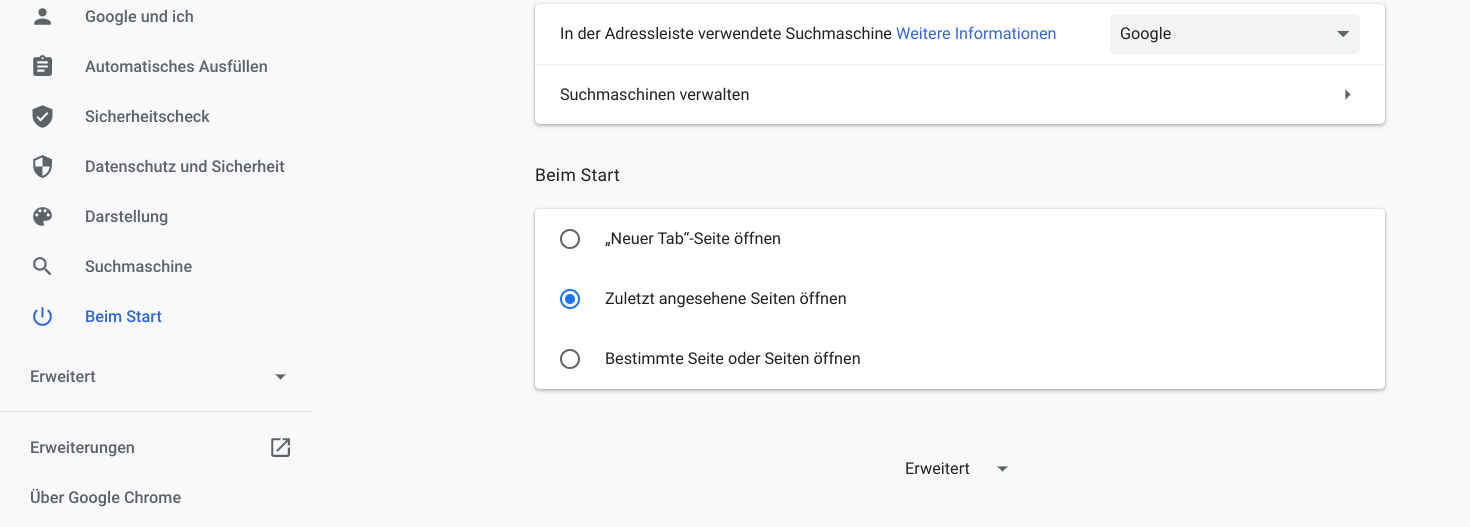The height and width of the screenshot is (527, 1470).
Task: Click the power icon for Beim Start
Action: point(42,316)
